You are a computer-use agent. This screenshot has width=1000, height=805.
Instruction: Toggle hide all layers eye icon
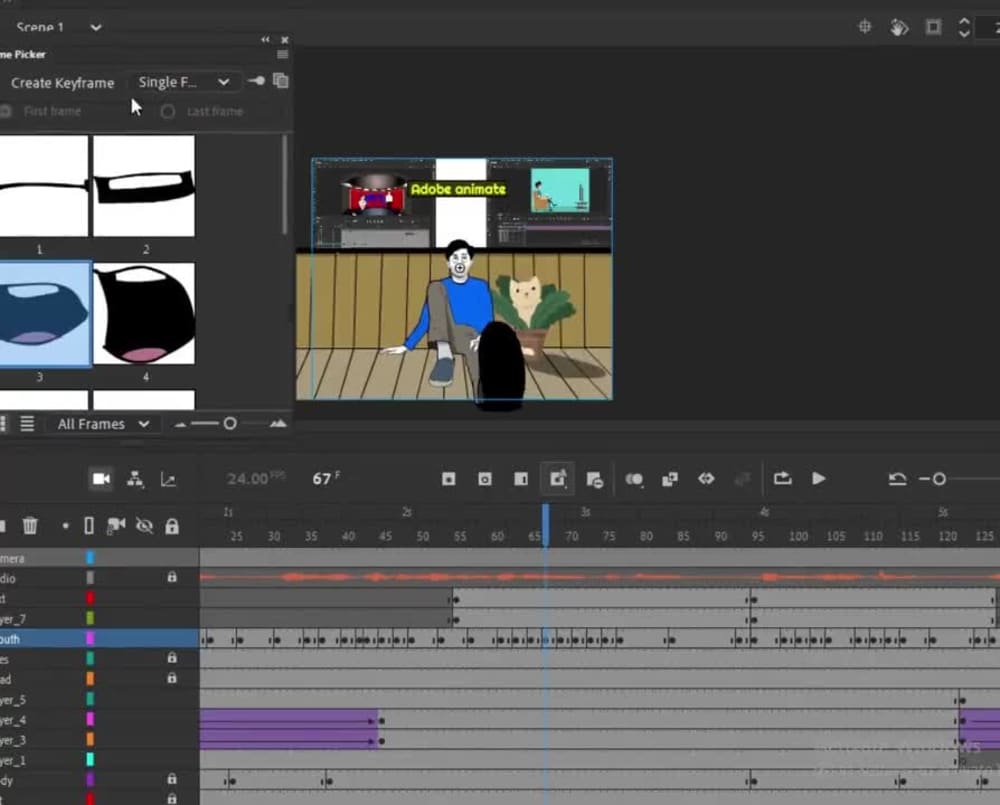click(145, 526)
